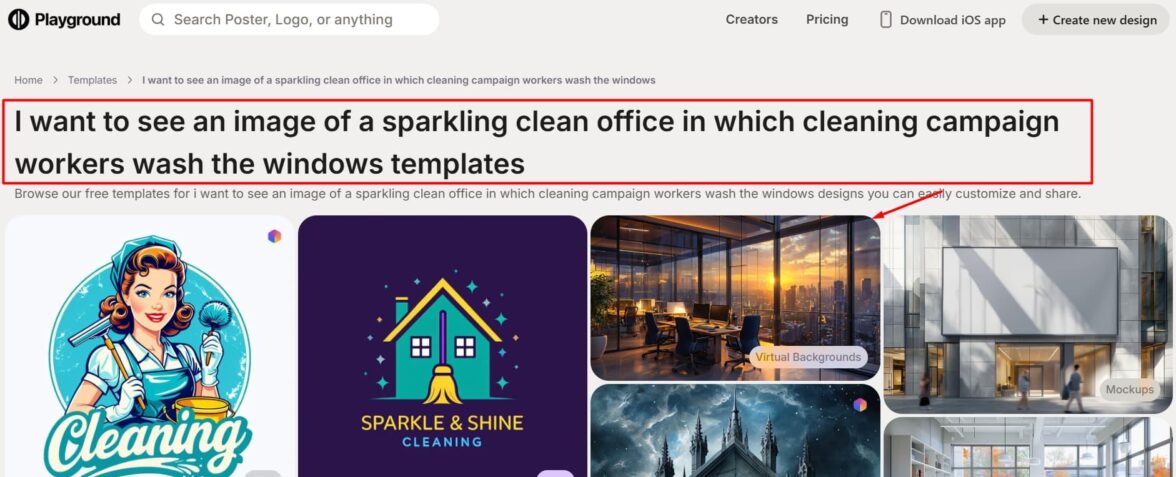The image size is (1176, 477).
Task: Click the Virtual Backgrounds tag
Action: (808, 357)
